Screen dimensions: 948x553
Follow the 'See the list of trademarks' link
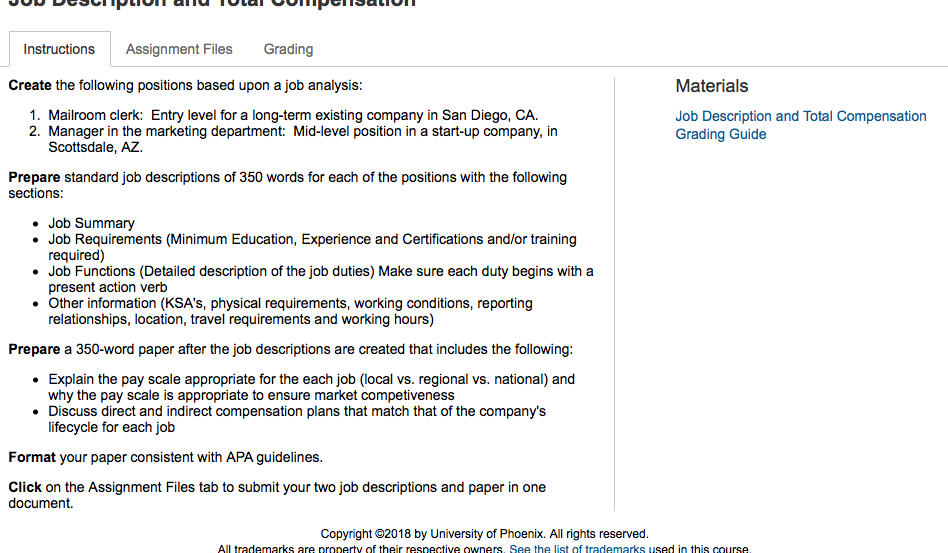click(x=577, y=548)
